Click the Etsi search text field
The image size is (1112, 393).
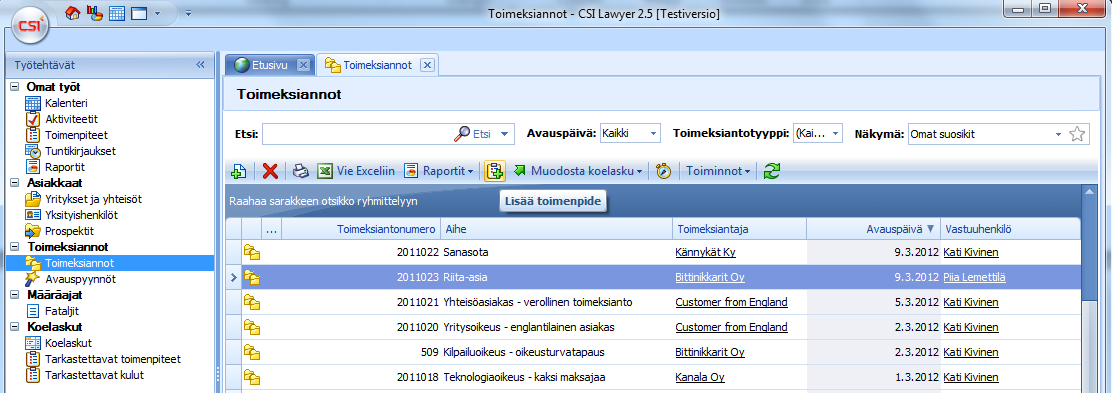pos(357,133)
